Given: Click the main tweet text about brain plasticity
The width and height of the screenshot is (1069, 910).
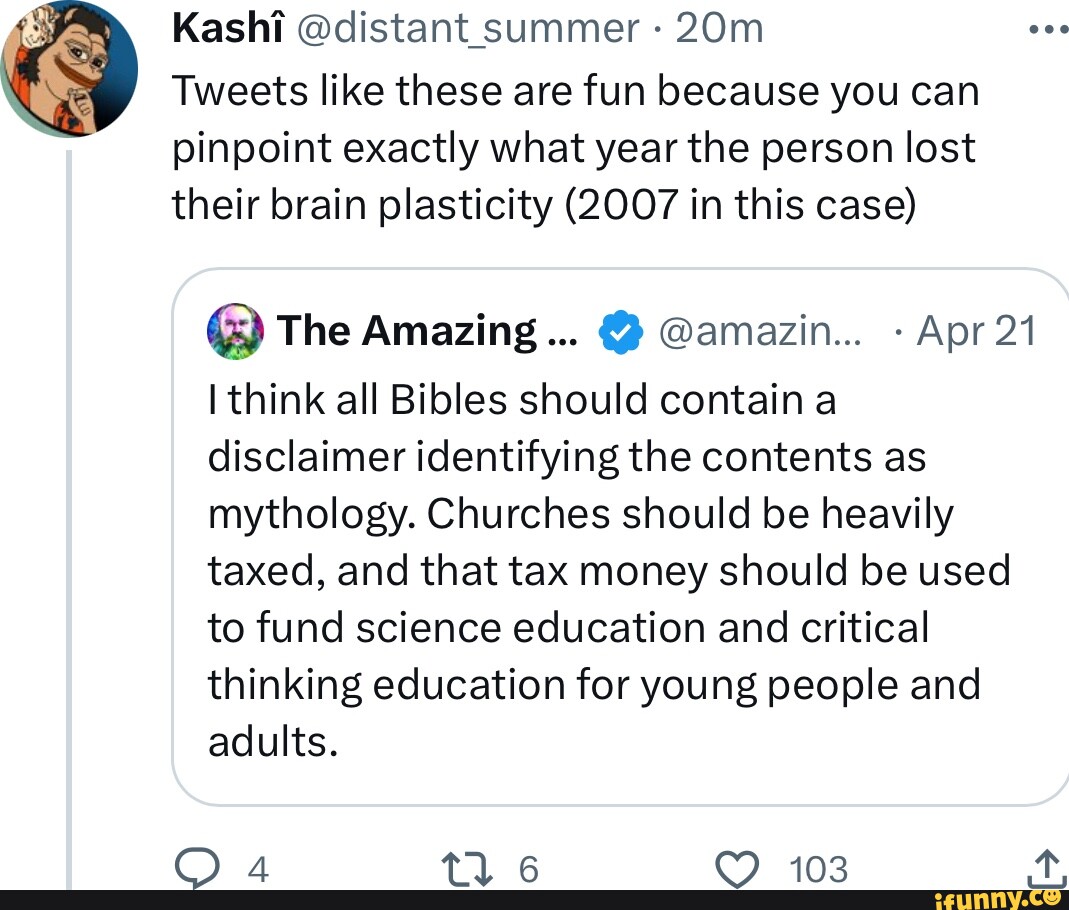Looking at the screenshot, I should click(575, 149).
